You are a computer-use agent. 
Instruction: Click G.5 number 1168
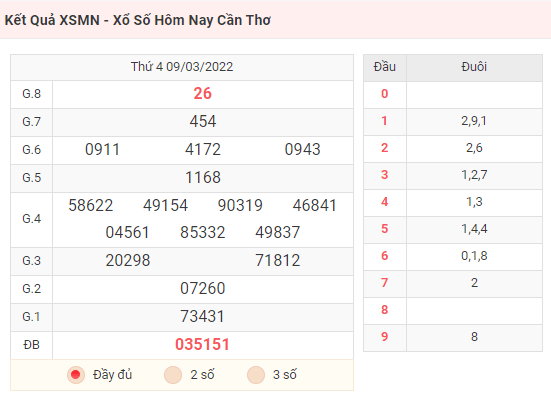pyautogui.click(x=203, y=177)
